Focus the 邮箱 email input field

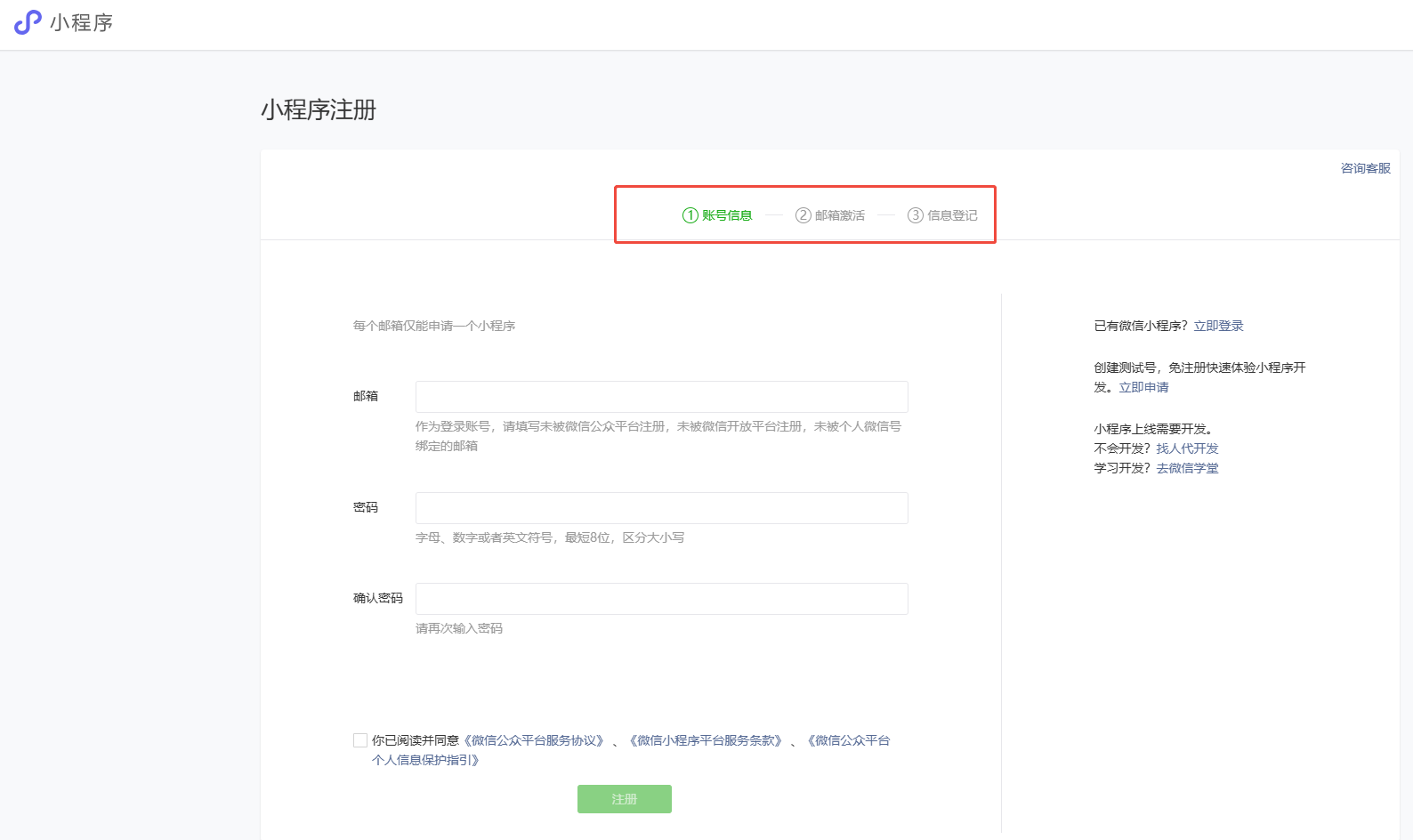[662, 397]
